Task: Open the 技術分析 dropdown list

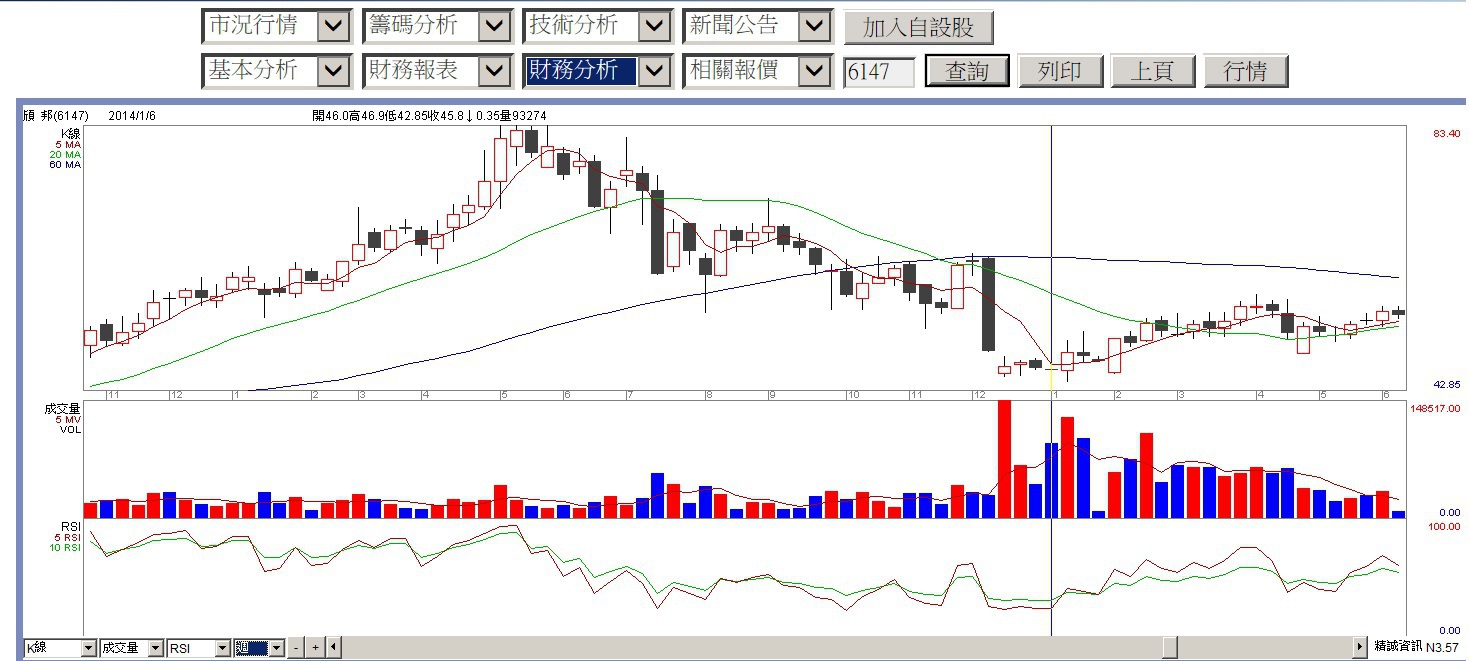Action: tap(654, 27)
